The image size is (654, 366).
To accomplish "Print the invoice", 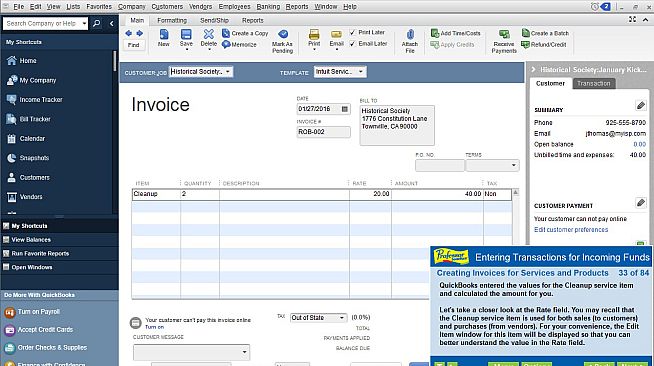I will (x=314, y=38).
